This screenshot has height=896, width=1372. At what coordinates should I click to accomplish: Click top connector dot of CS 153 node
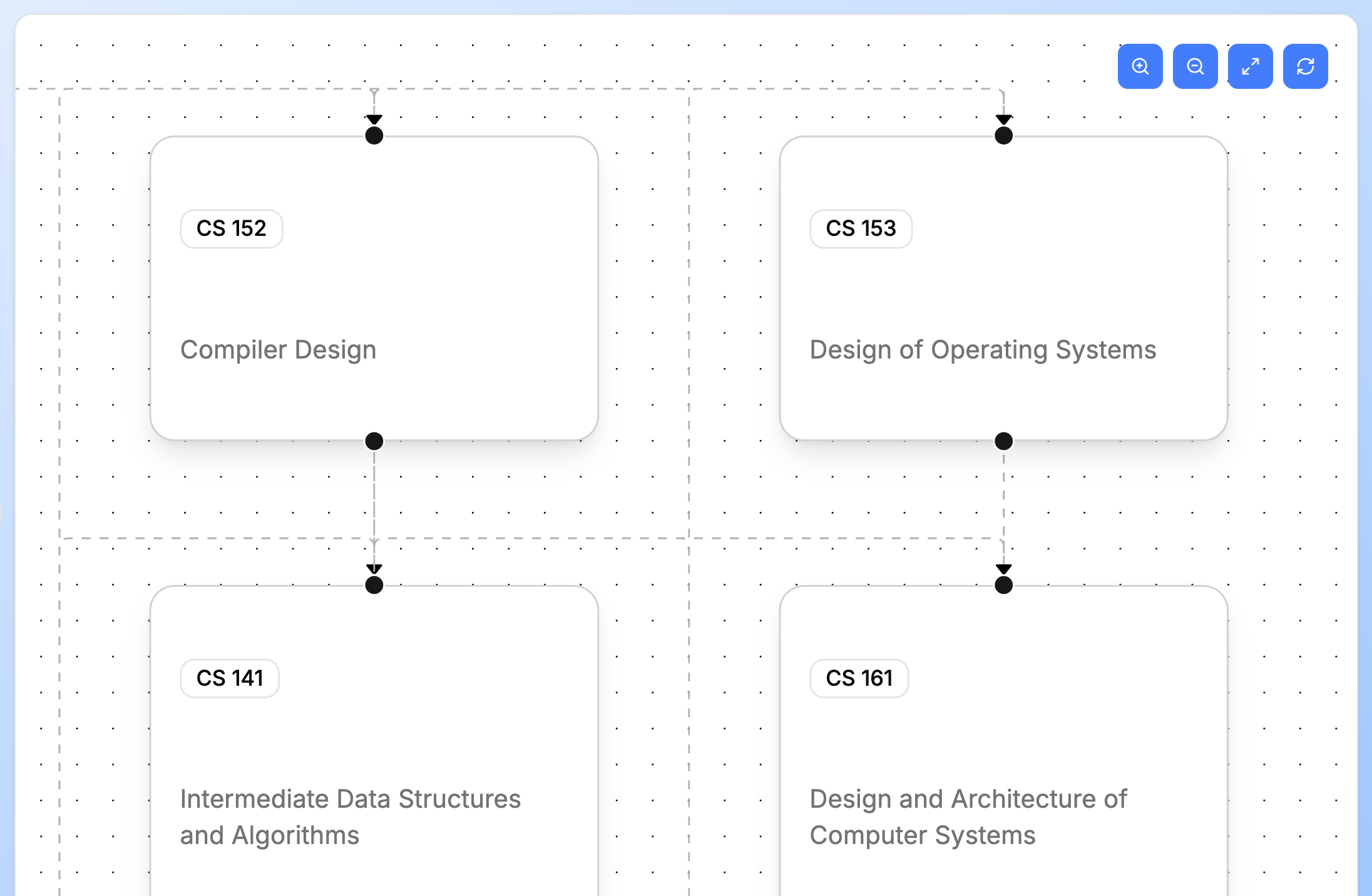1003,135
